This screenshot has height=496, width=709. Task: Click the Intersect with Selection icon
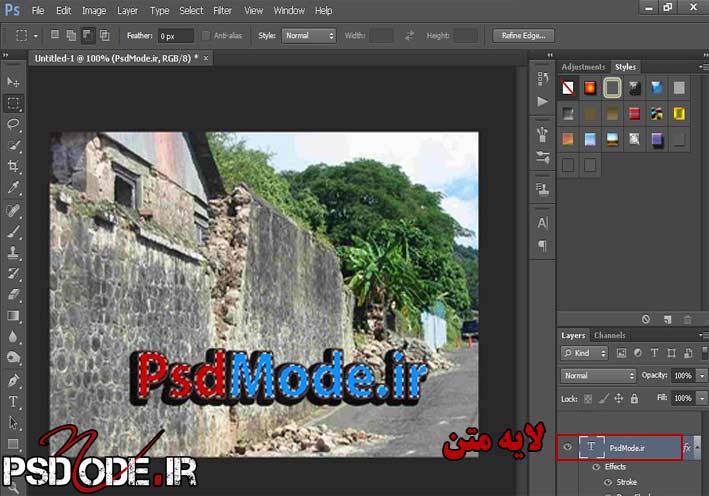click(x=104, y=35)
